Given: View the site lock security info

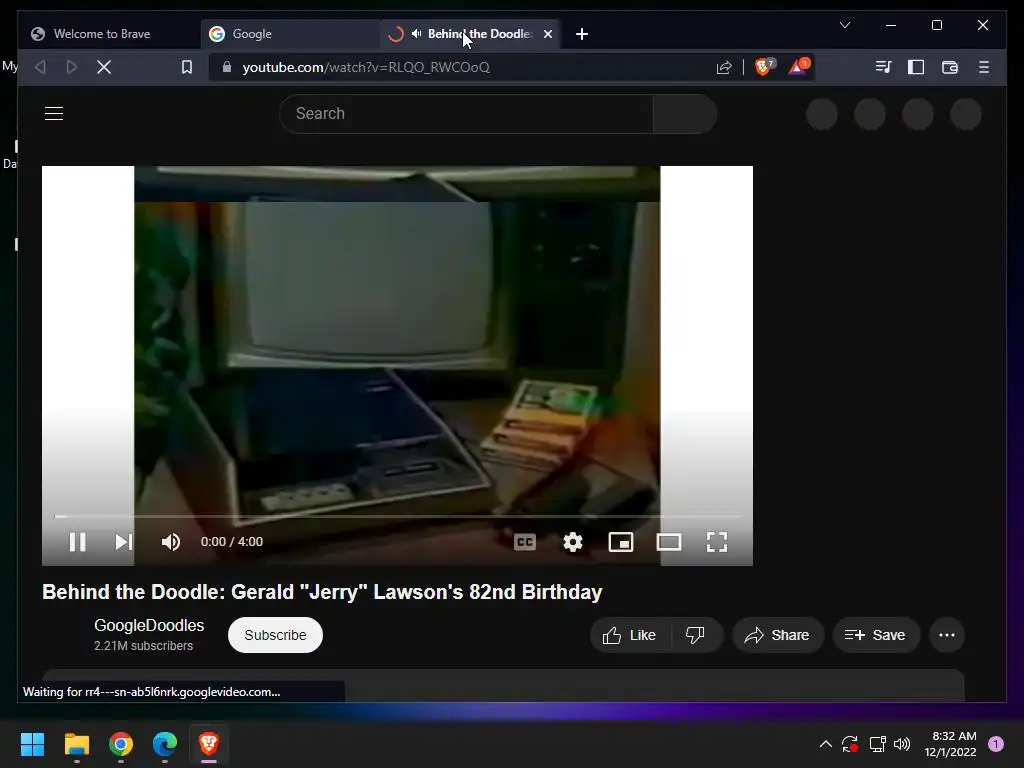Looking at the screenshot, I should [226, 67].
